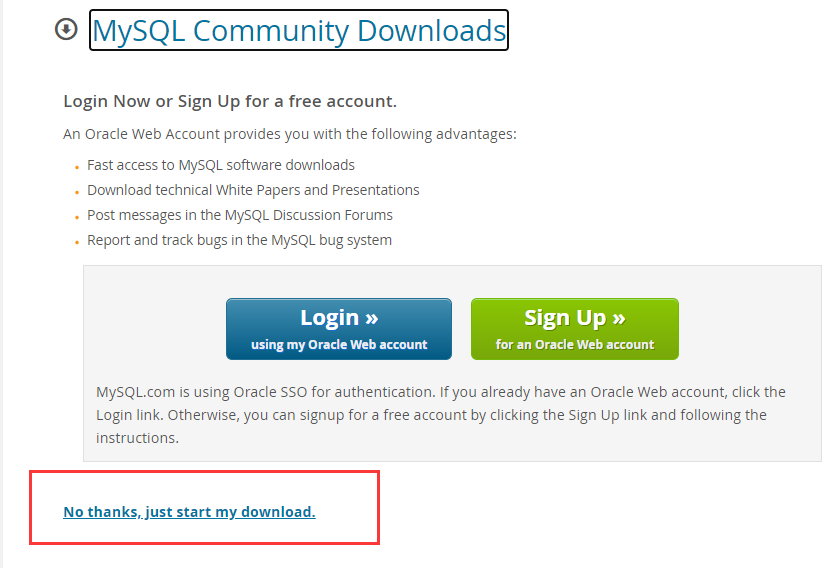Click the "Login Now or Sign Up" heading text
This screenshot has width=836, height=568.
(x=230, y=101)
